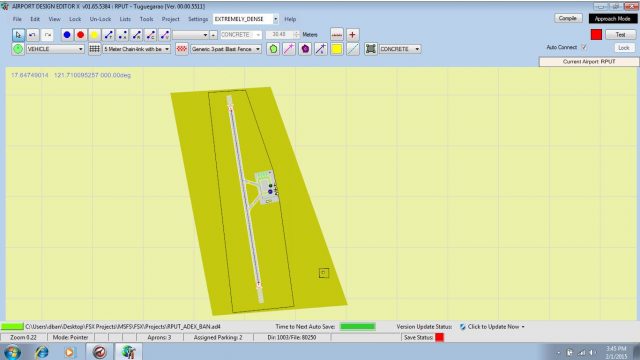Click the red ruler measure icon
The height and width of the screenshot is (360, 640).
pos(337,35)
